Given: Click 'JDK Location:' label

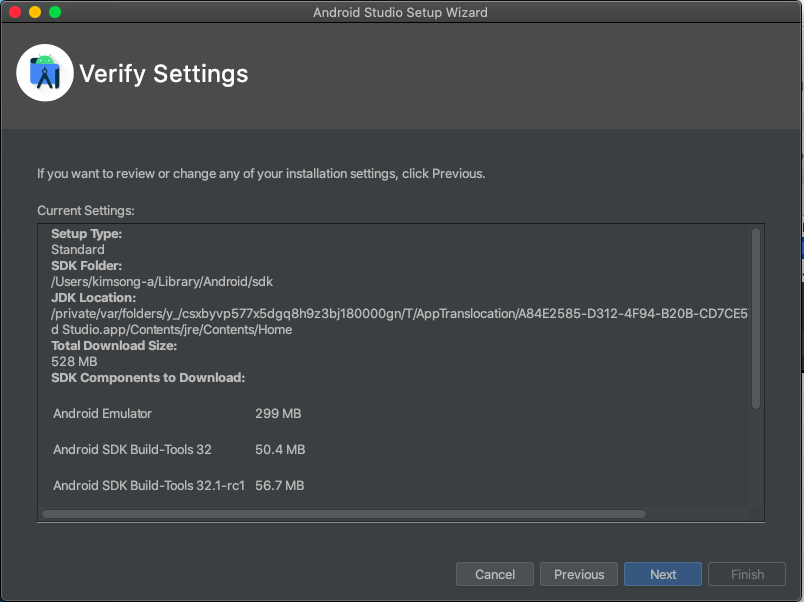Looking at the screenshot, I should tap(94, 298).
